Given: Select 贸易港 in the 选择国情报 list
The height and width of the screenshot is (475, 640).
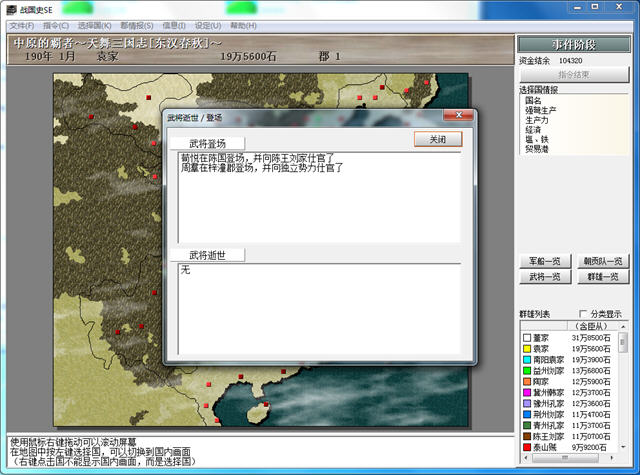Looking at the screenshot, I should (536, 149).
